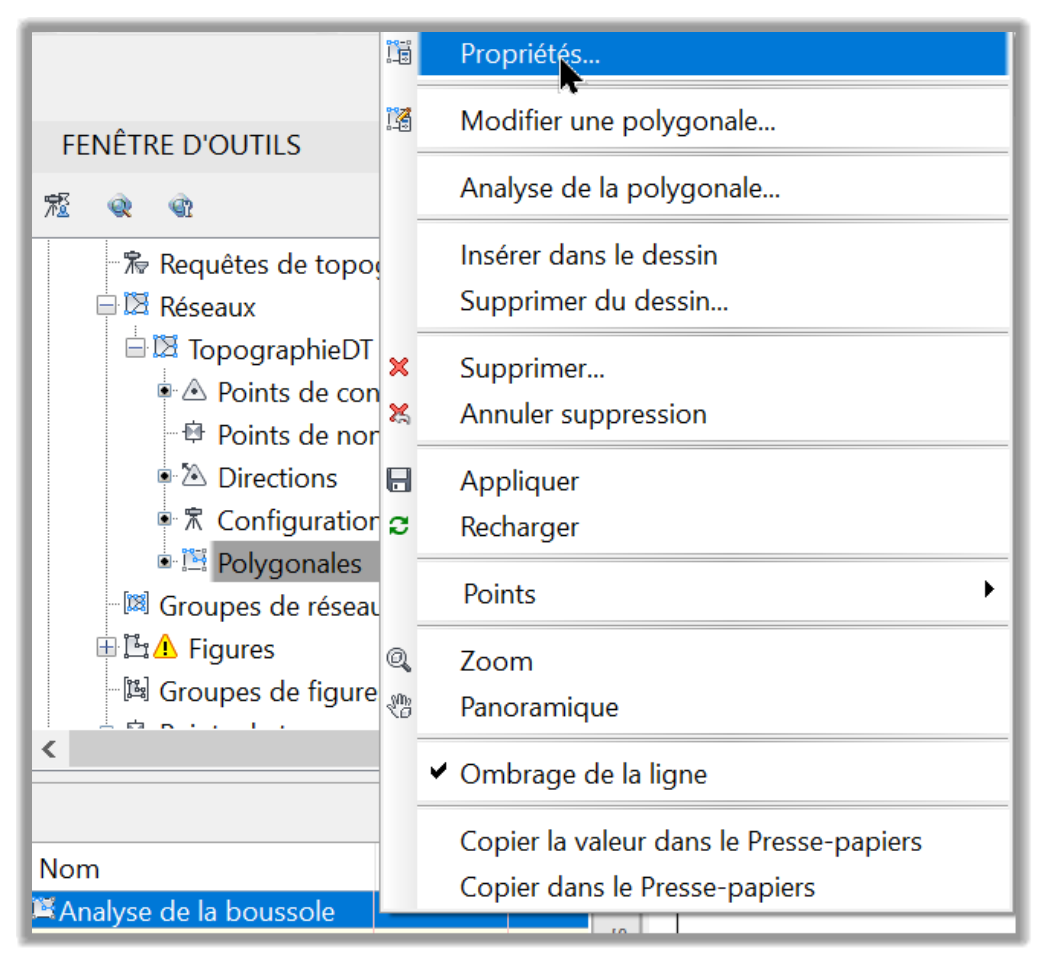Screen dimensions: 1051x963
Task: Select the Figures tree item
Action: point(231,649)
